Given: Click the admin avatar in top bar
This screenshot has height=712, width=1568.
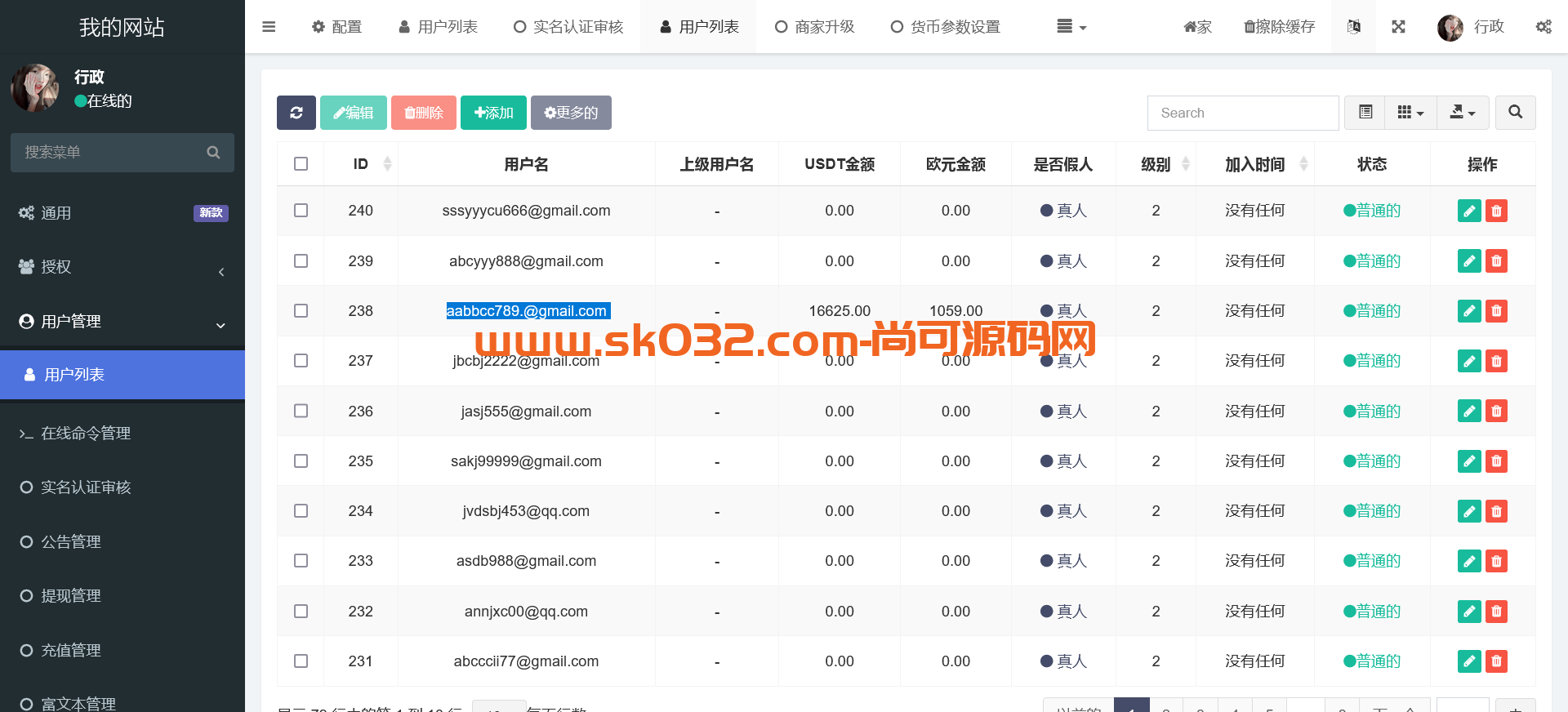Looking at the screenshot, I should (1450, 27).
